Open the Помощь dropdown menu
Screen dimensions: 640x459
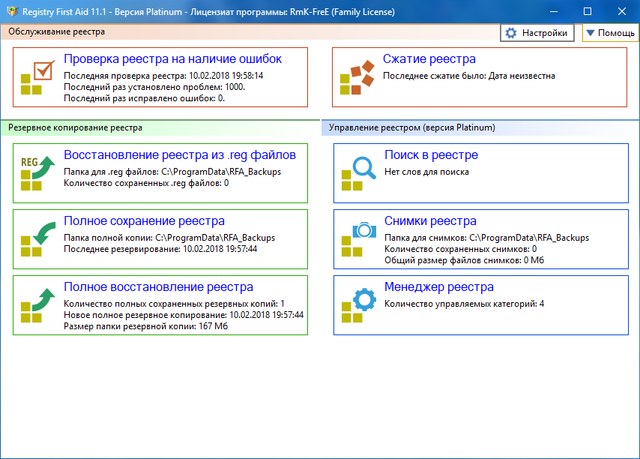609,33
